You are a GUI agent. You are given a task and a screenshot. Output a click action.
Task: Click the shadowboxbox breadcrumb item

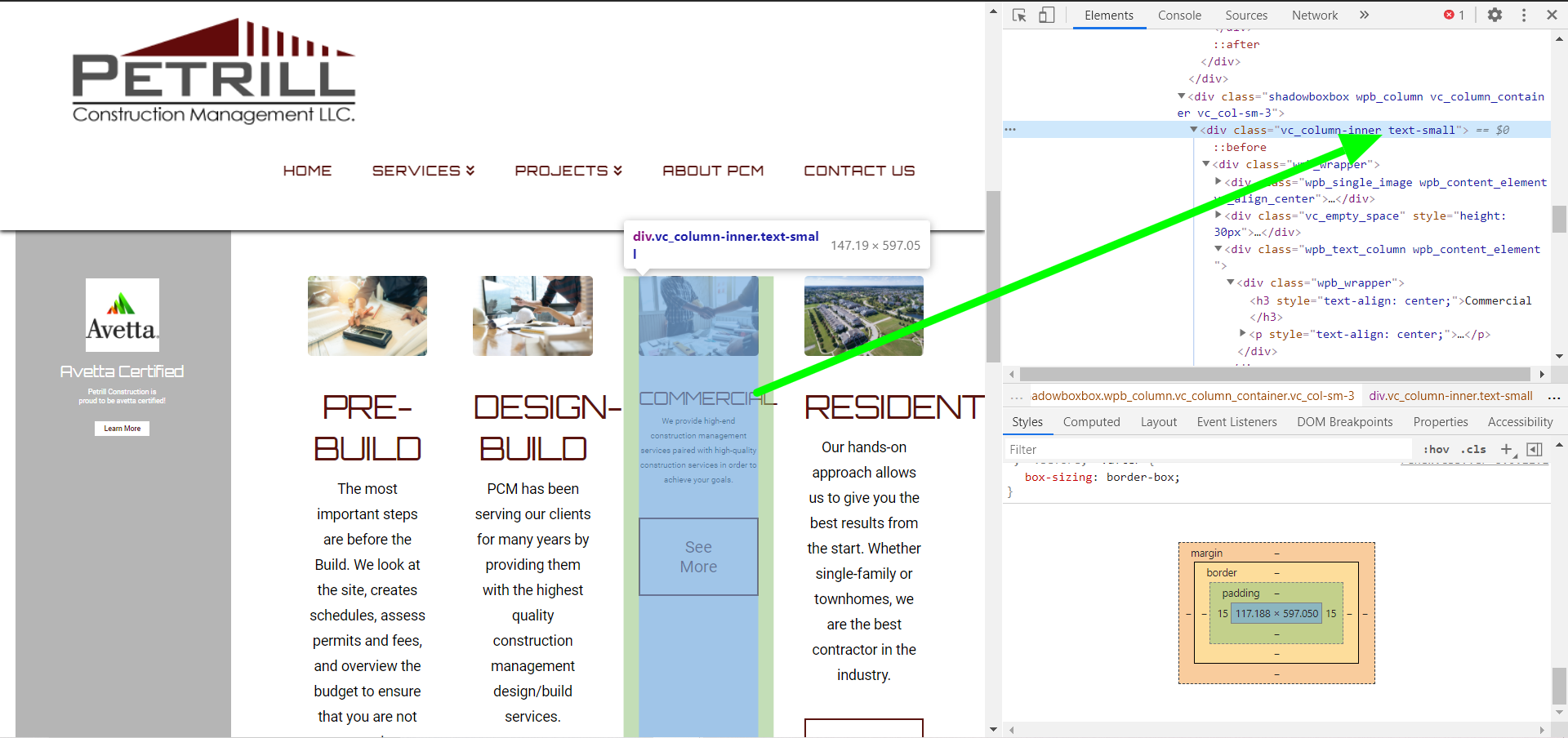click(1193, 396)
